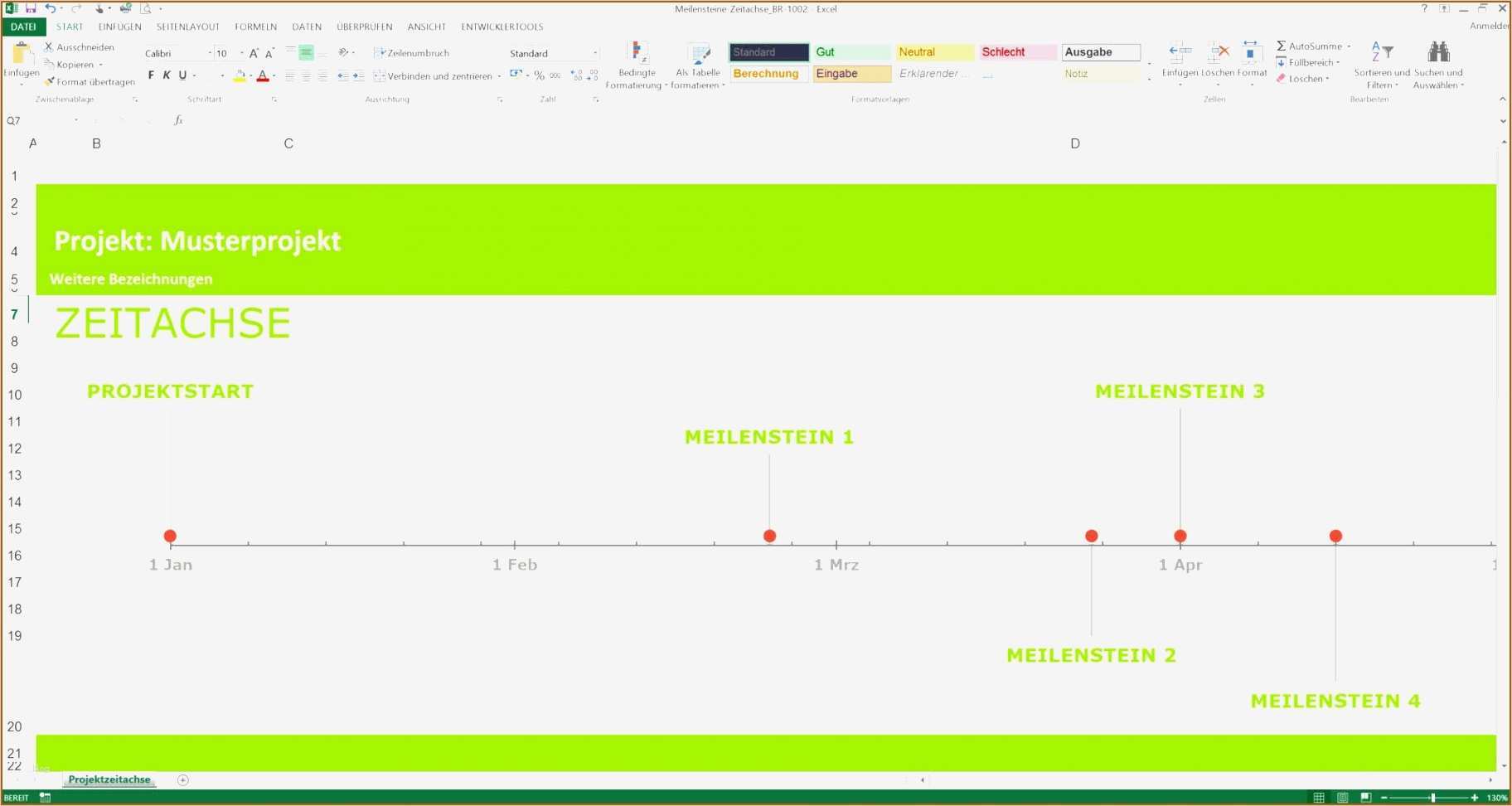Add a new sheet with plus icon
The image size is (1512, 806).
coord(183,779)
